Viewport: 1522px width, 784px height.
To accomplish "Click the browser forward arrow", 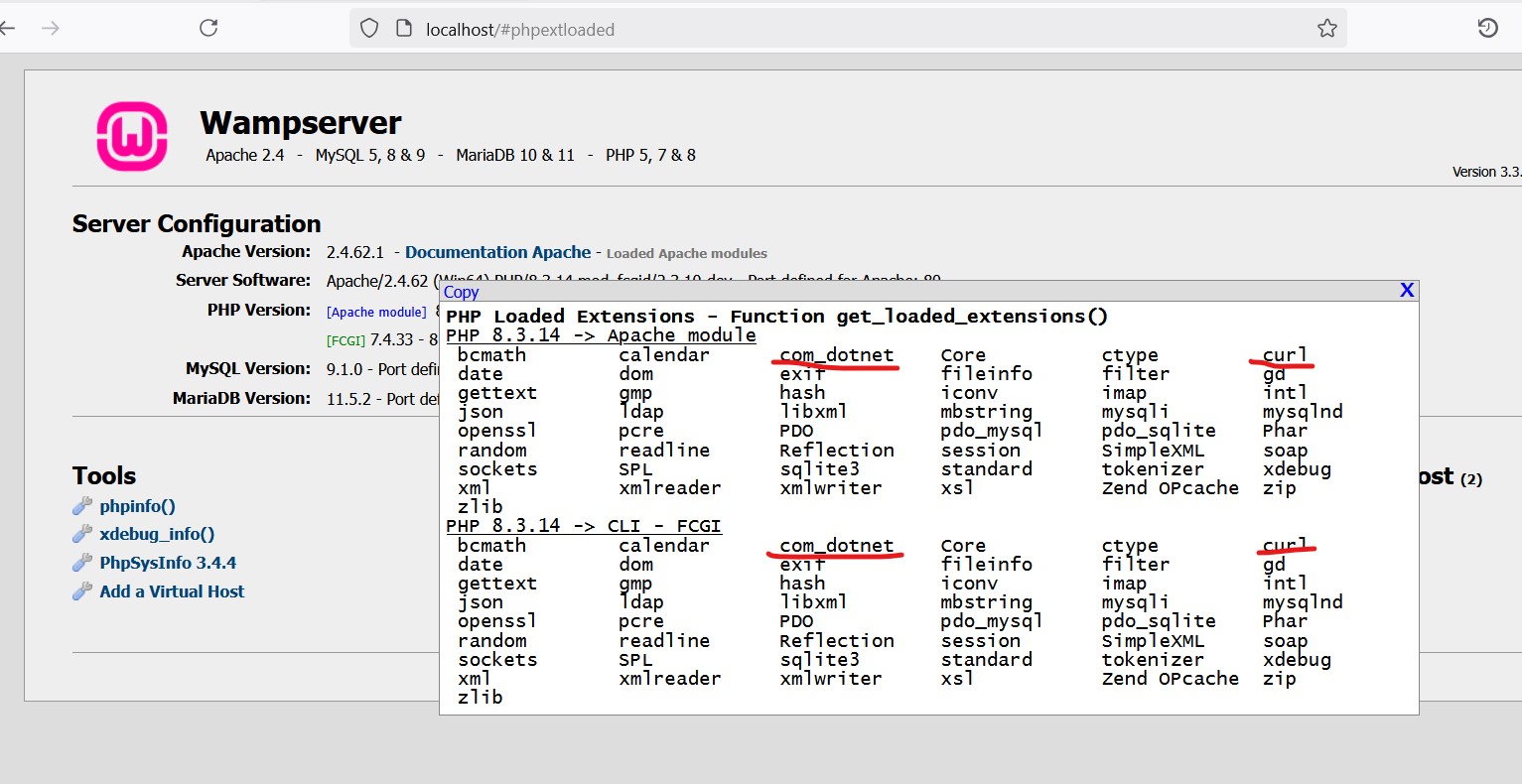I will (x=51, y=28).
